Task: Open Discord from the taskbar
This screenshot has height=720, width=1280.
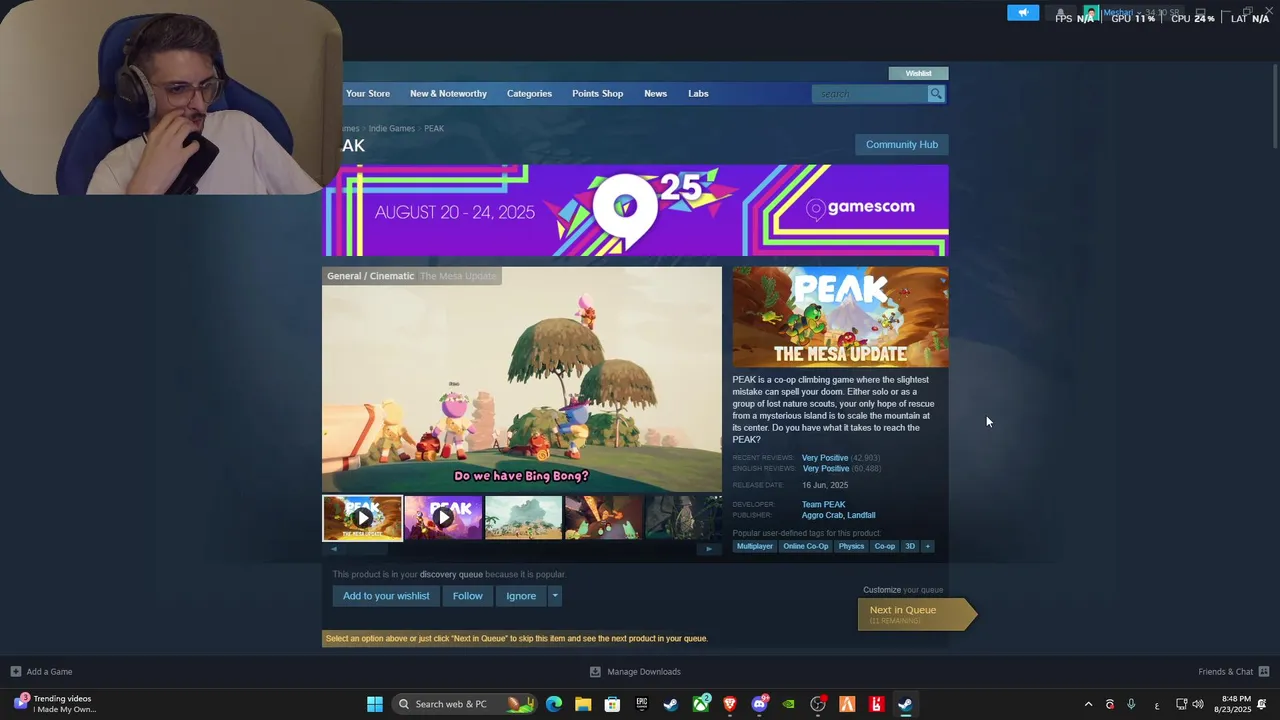Action: (759, 704)
